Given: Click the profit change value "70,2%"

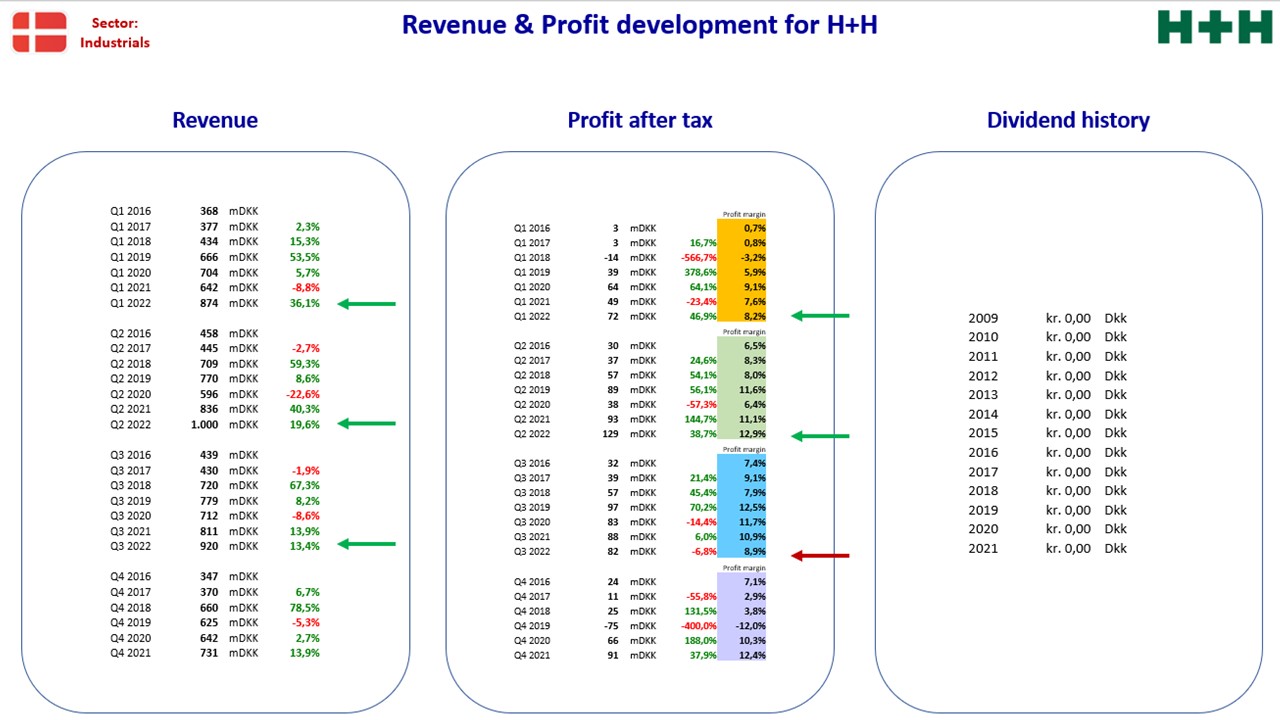Looking at the screenshot, I should click(702, 508).
